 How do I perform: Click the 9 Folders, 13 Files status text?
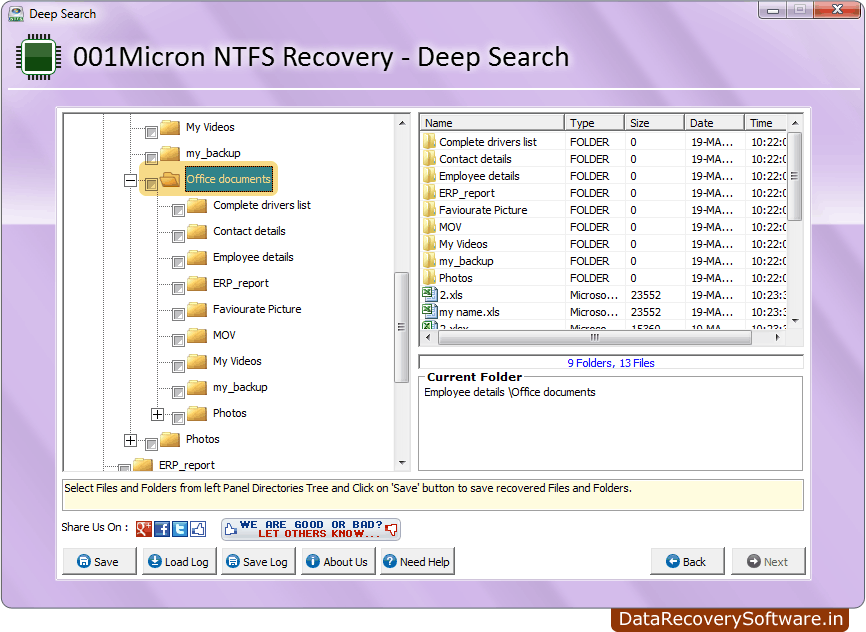coord(611,363)
